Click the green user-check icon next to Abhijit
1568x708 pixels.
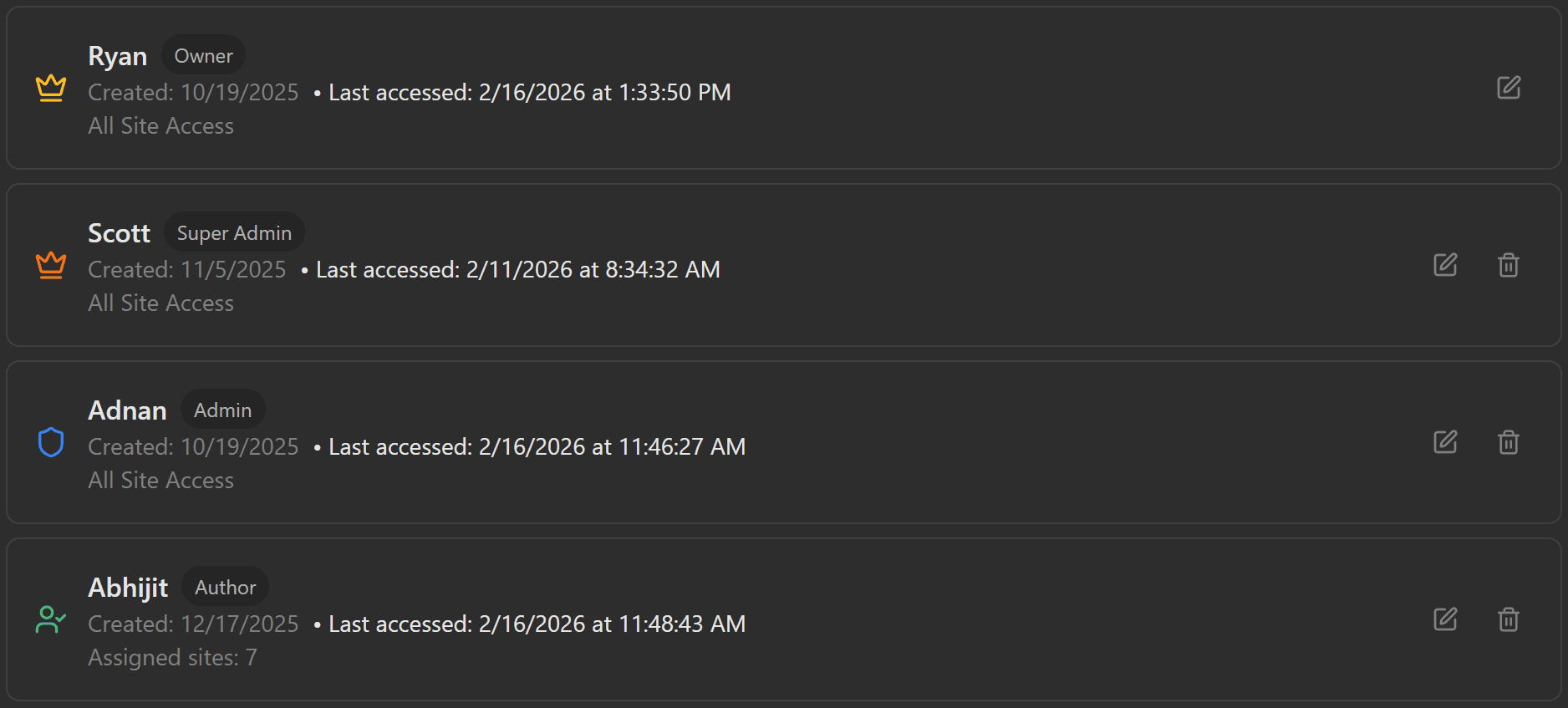point(51,619)
